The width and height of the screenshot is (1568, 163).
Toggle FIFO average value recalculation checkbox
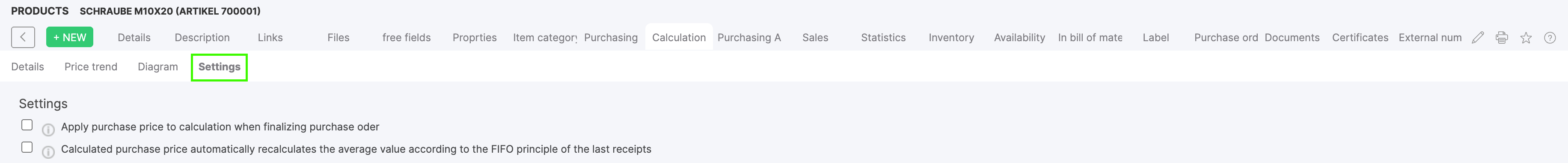point(27,147)
